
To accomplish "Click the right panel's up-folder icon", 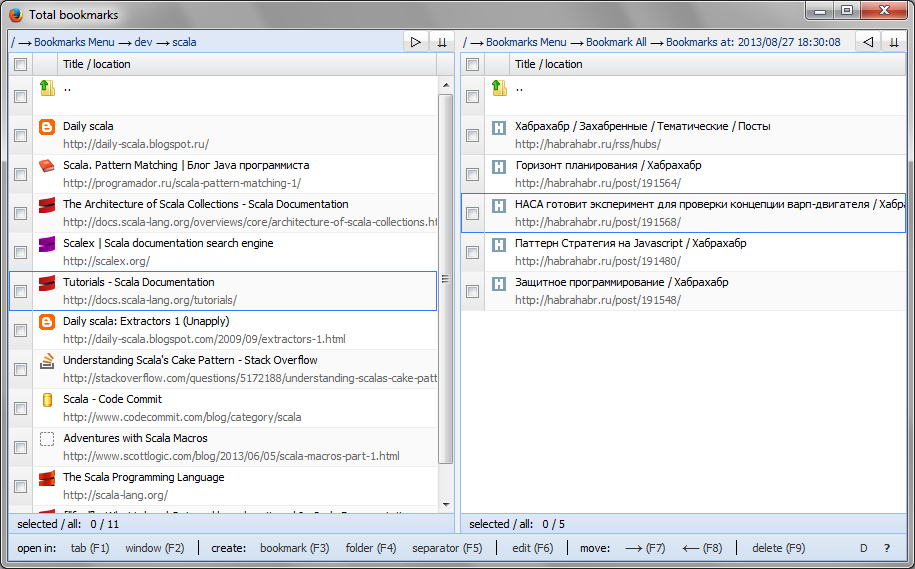I will 499,88.
